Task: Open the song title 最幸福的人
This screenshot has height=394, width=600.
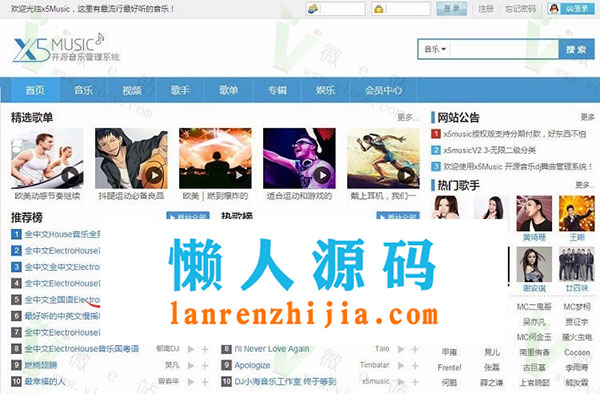Action: [45, 381]
